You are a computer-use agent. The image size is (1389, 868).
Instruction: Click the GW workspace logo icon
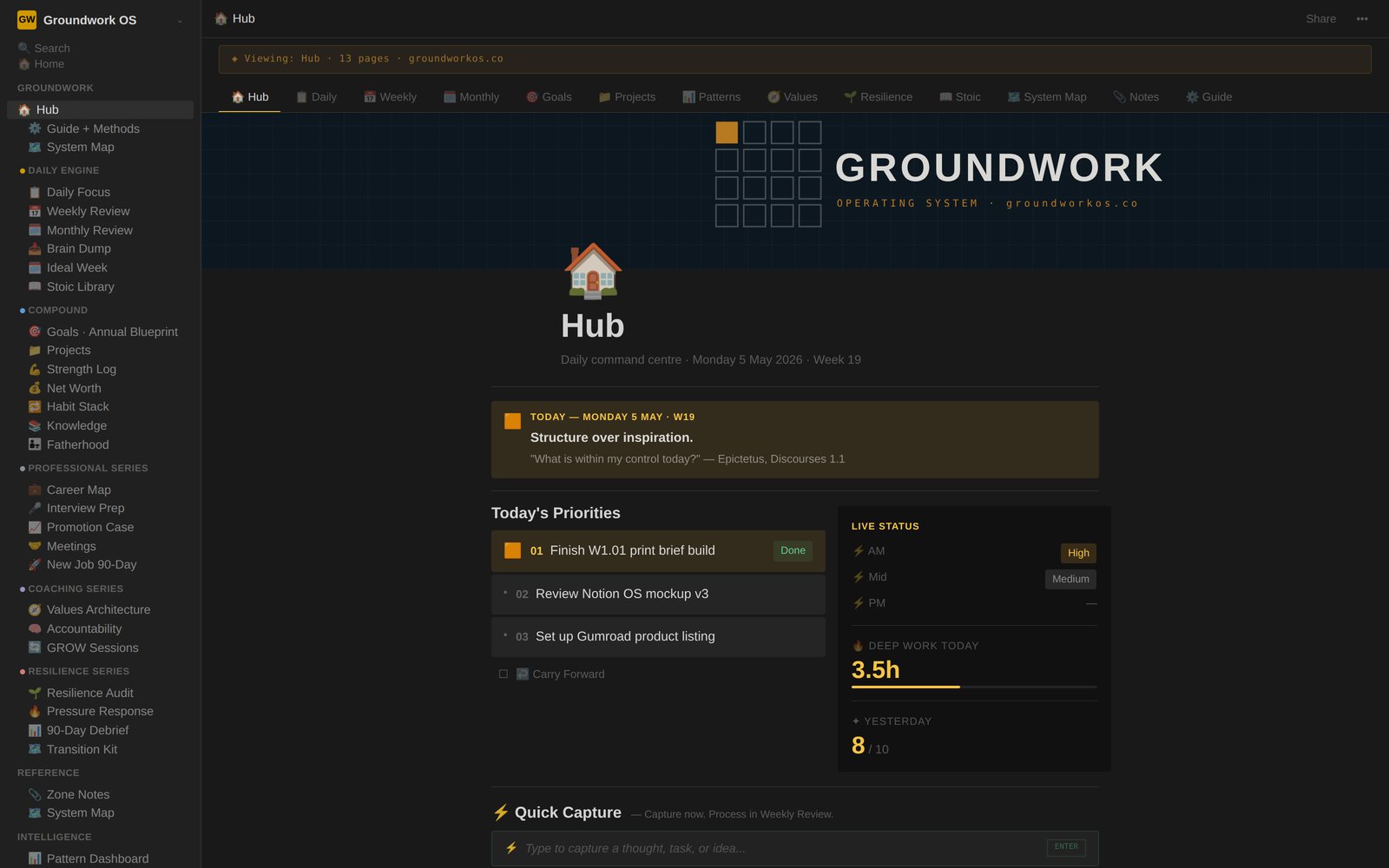27,19
